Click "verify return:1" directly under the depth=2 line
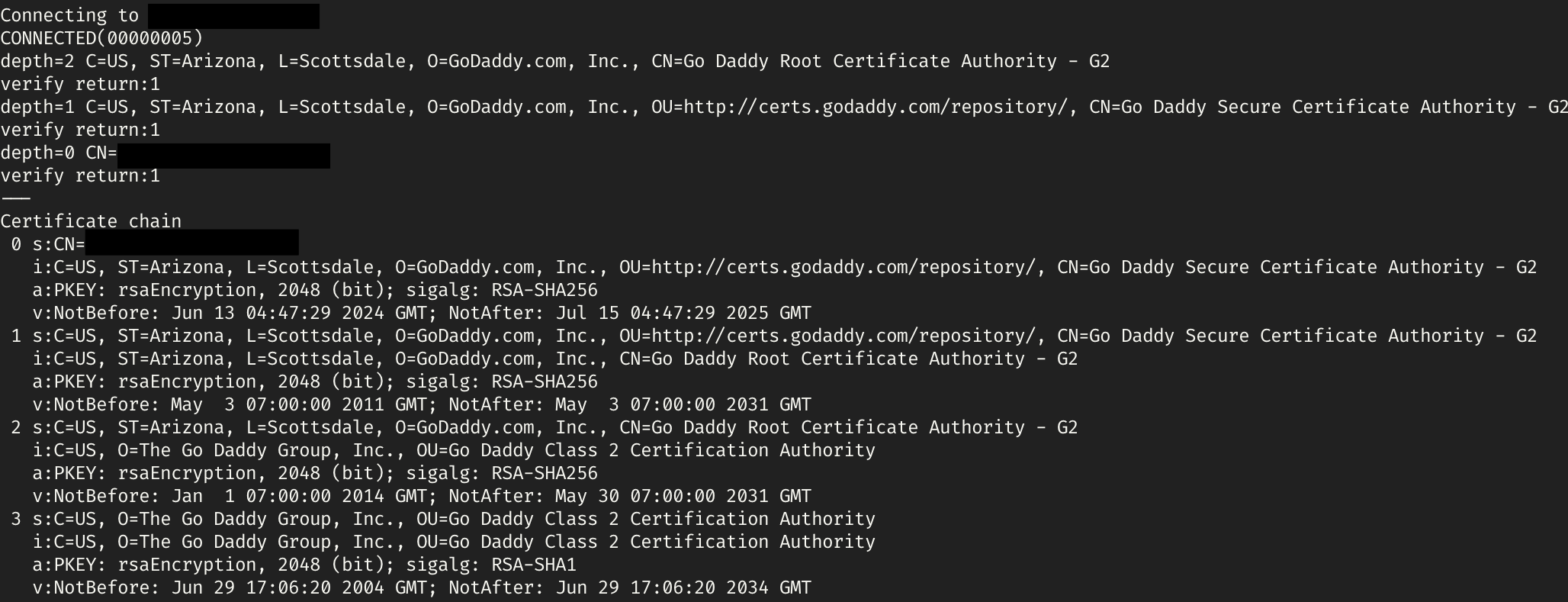 (x=80, y=84)
